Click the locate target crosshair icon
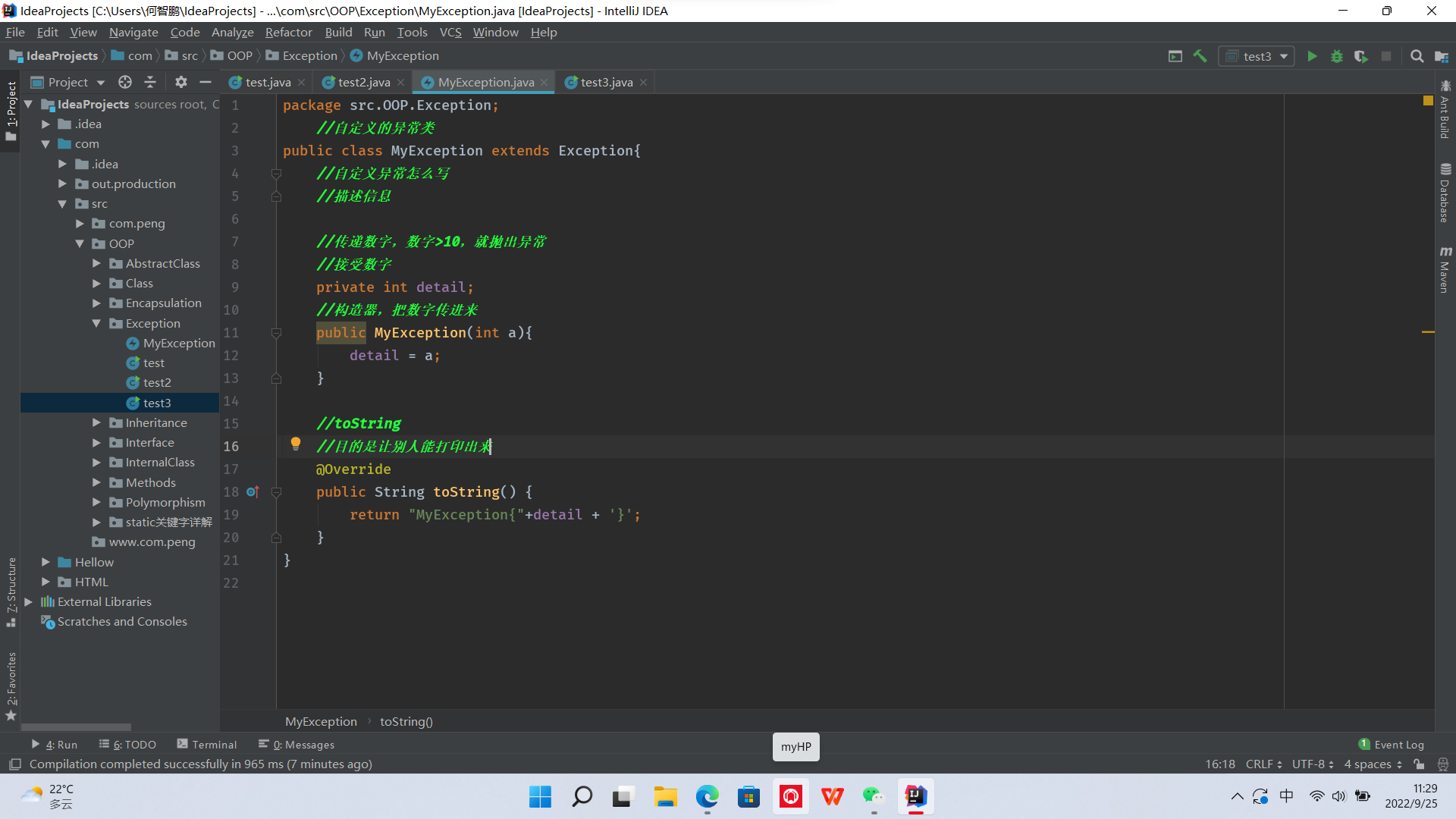This screenshot has width=1456, height=819. click(x=125, y=82)
